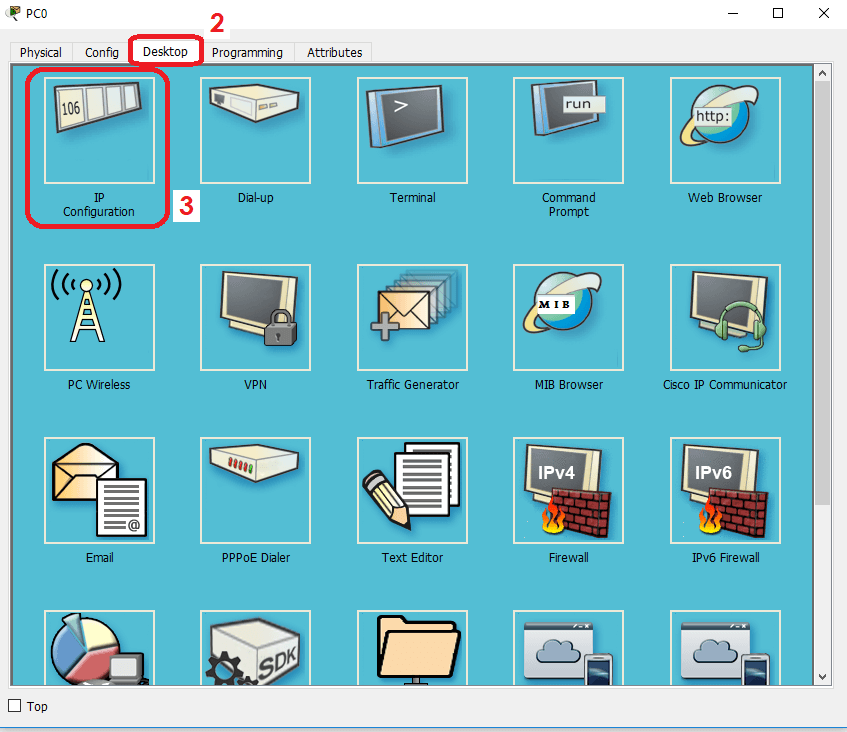This screenshot has height=732, width=847.
Task: Switch to the Programming tab
Action: 247,52
